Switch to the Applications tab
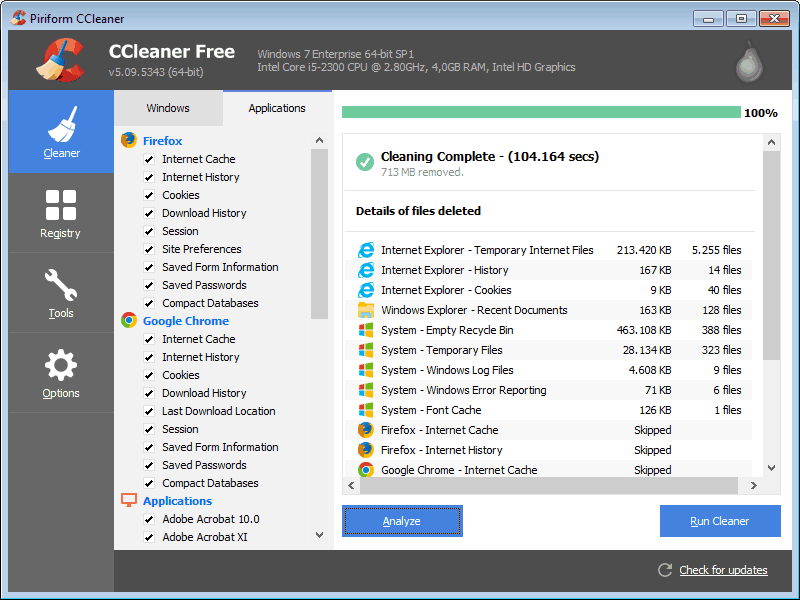The height and width of the screenshot is (600, 800). 277,108
